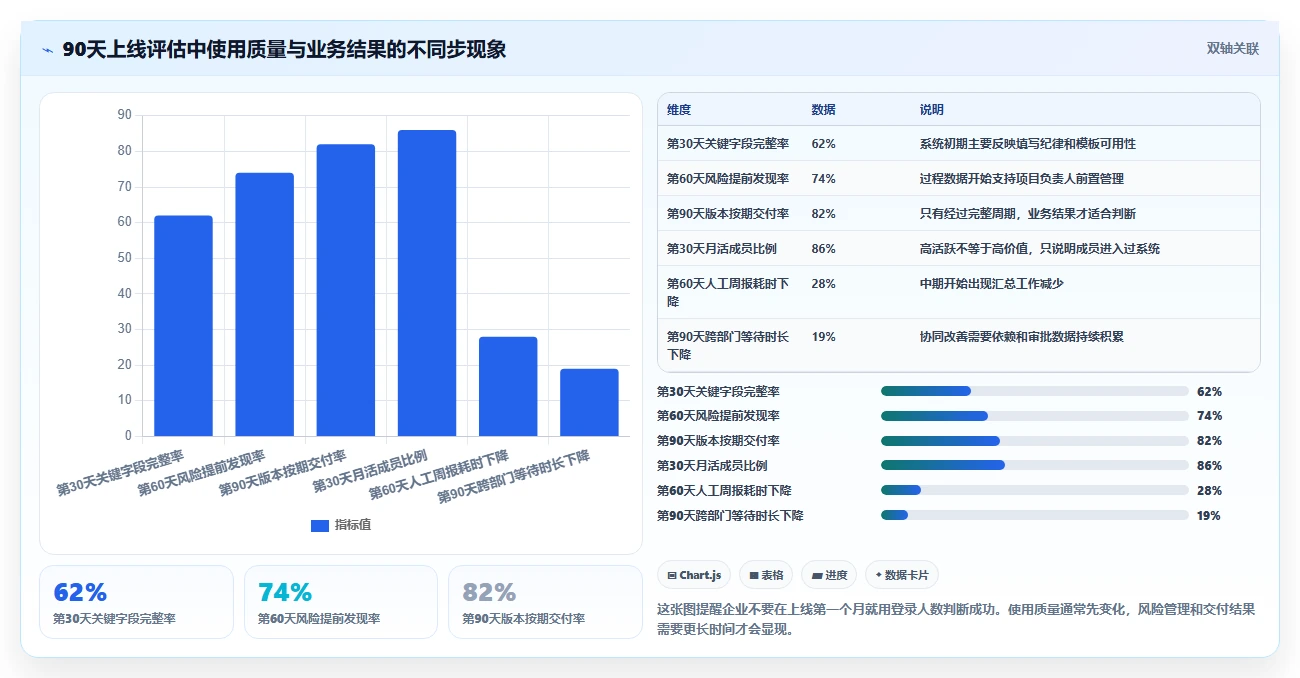Click the pulse icon beside the title
Viewport: 1300px width, 678px height.
click(47, 50)
